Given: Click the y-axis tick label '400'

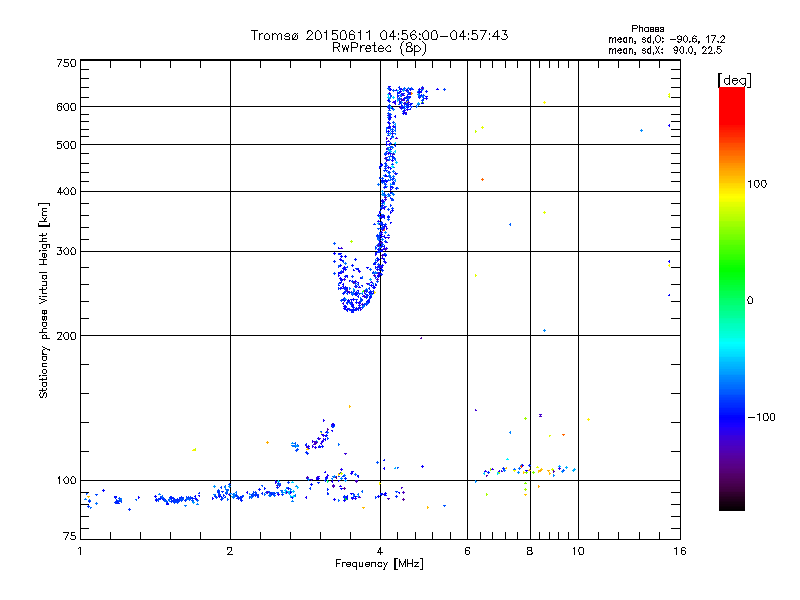Looking at the screenshot, I should (x=67, y=192).
